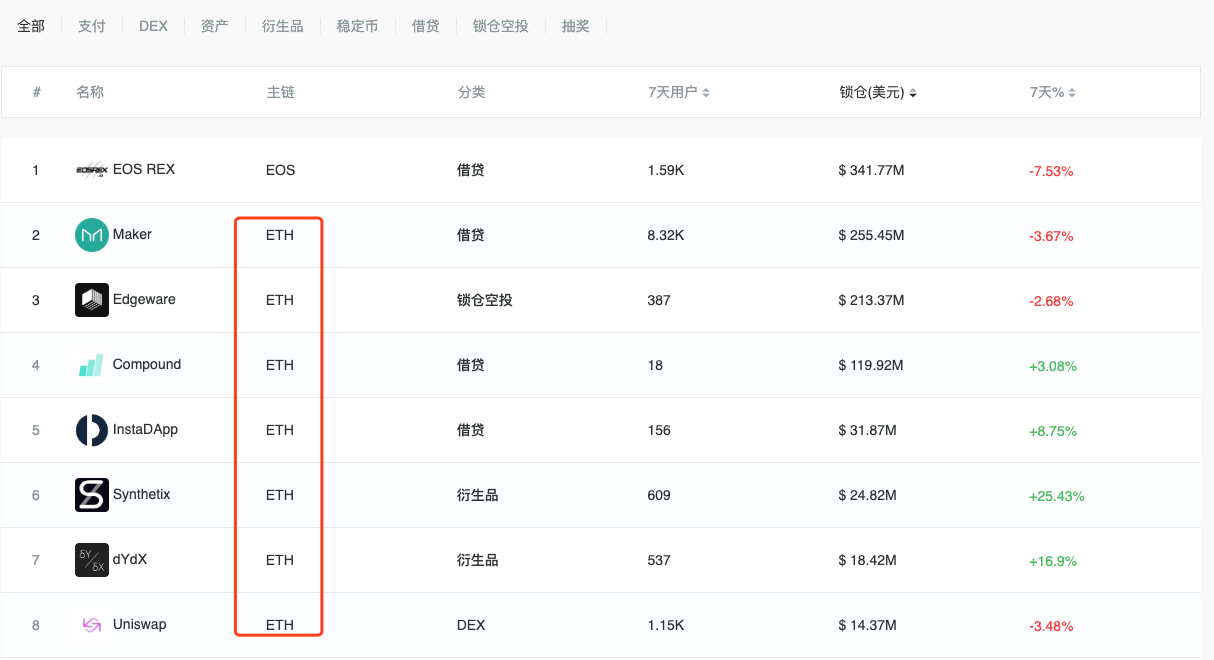
Task: Open the InstaDApp project name
Action: click(146, 429)
